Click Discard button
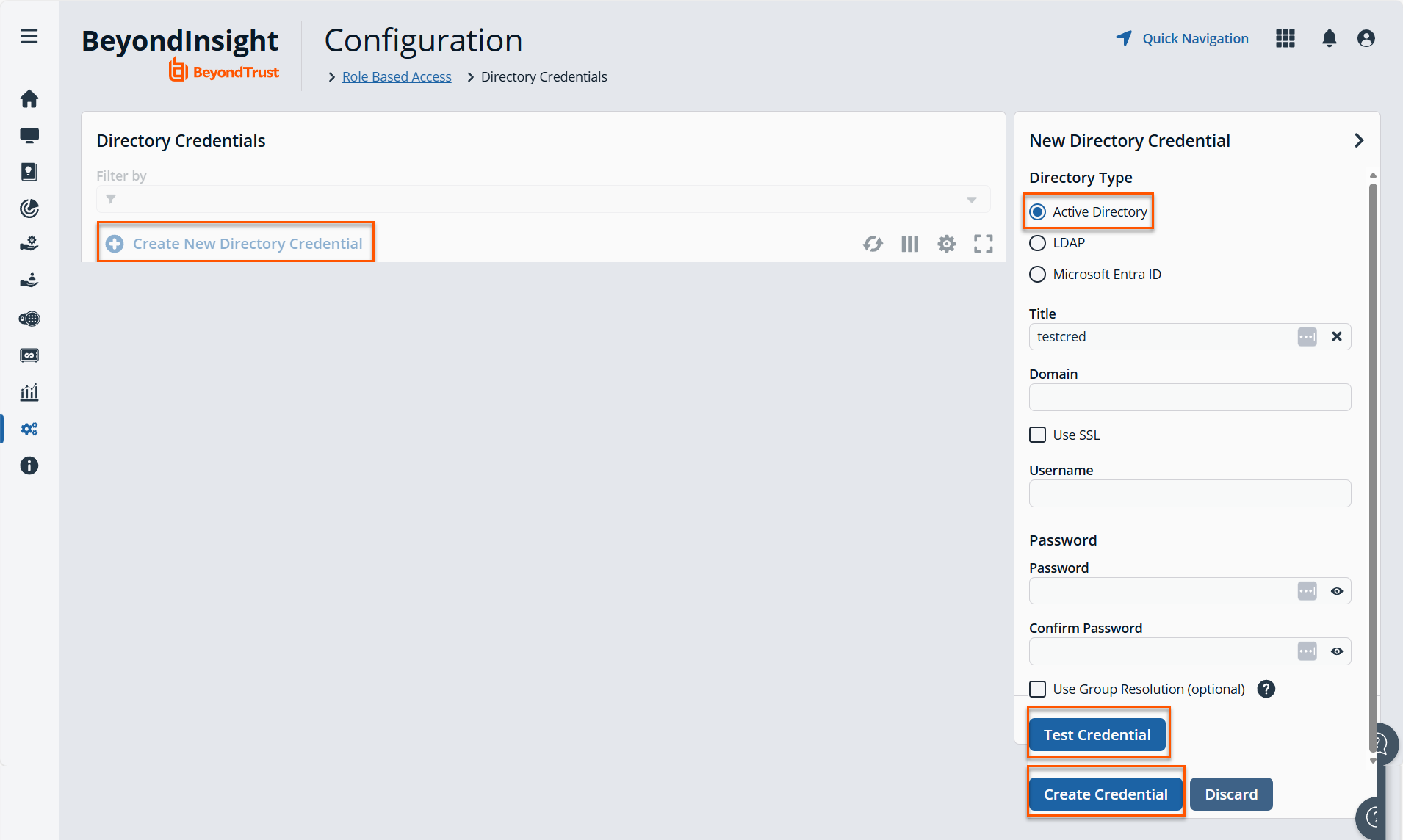Screen dimensions: 1403x840 click(1231, 794)
